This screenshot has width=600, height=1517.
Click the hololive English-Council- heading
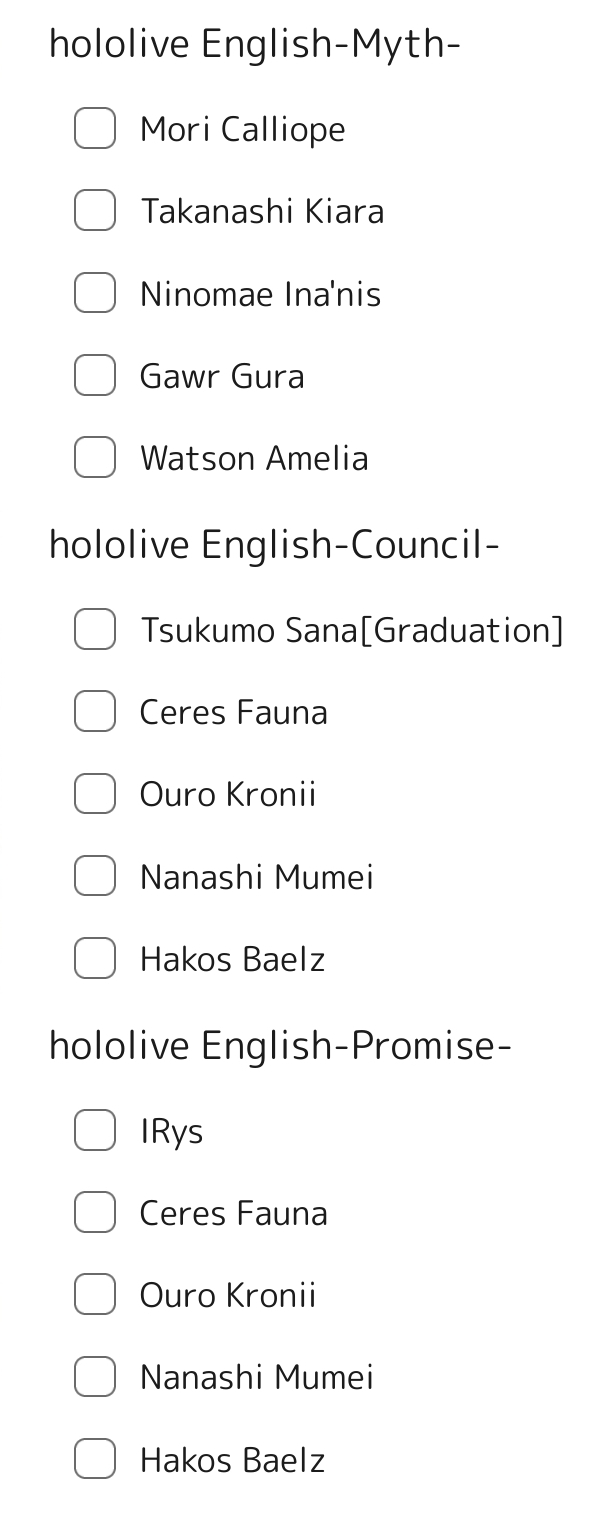(x=274, y=545)
